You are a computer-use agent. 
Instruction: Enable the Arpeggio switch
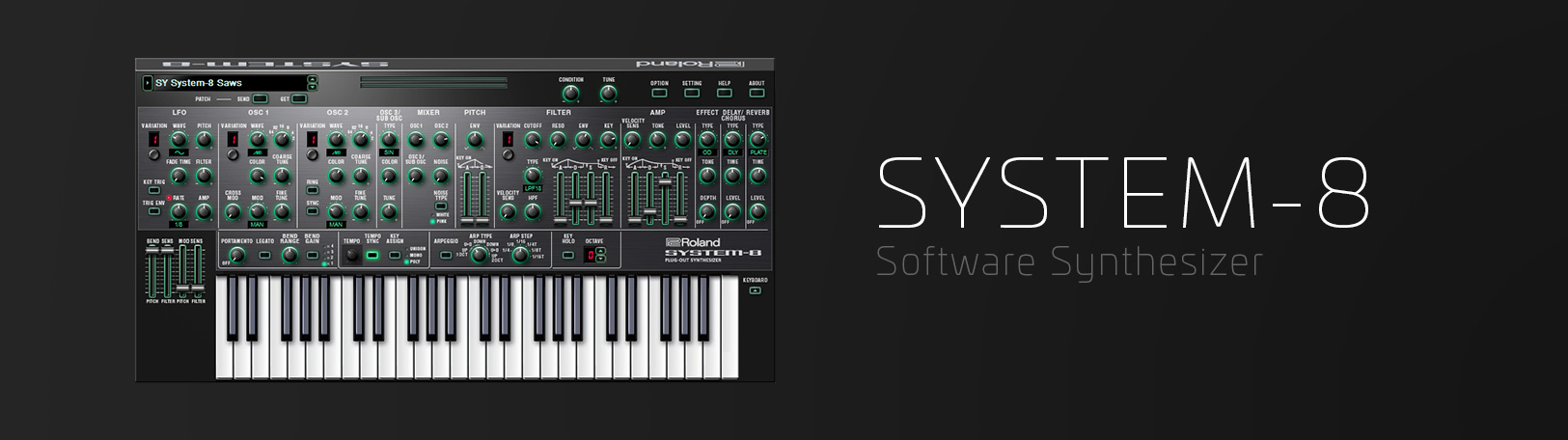click(445, 256)
